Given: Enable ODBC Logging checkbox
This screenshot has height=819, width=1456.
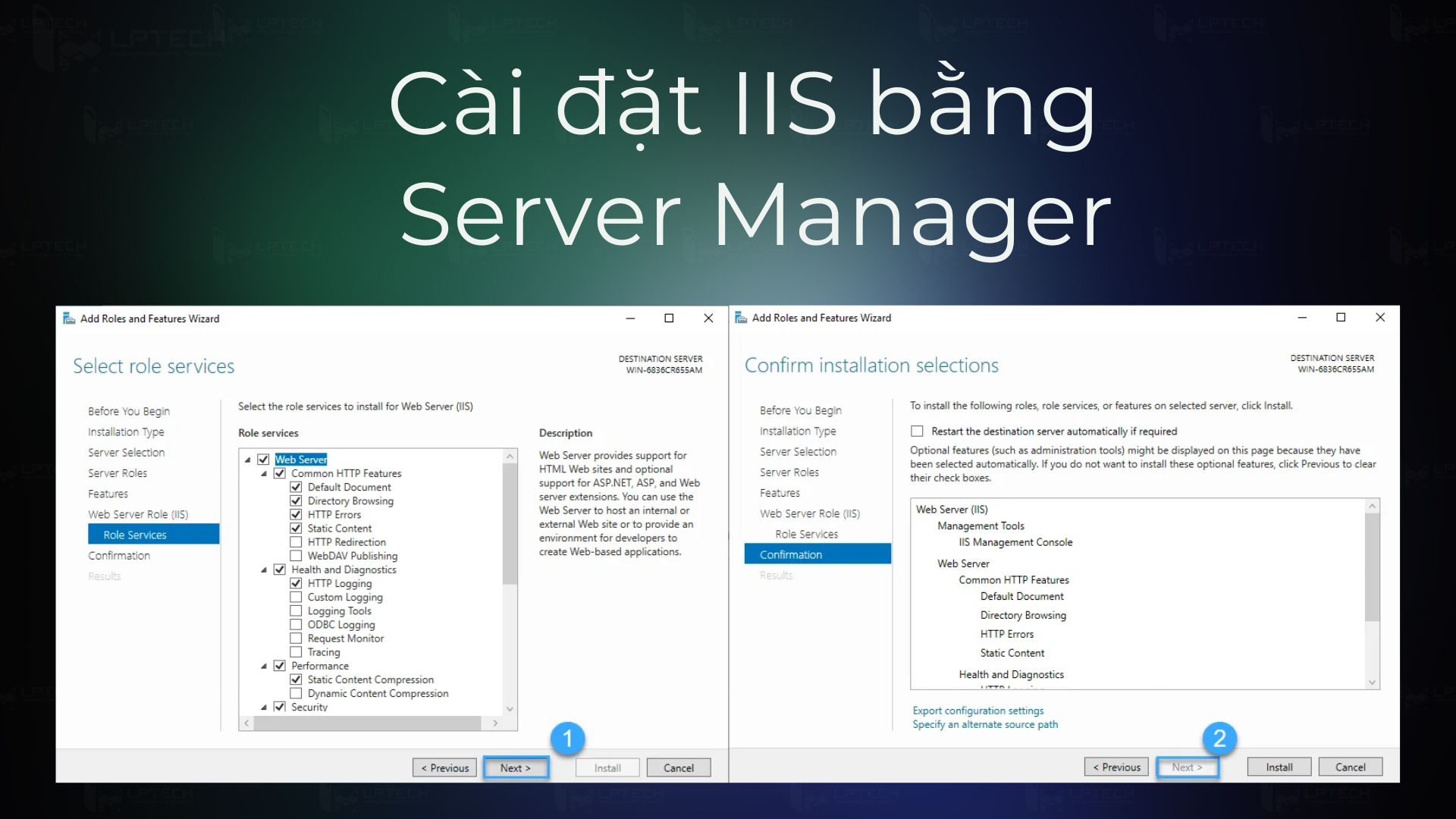Looking at the screenshot, I should point(297,624).
